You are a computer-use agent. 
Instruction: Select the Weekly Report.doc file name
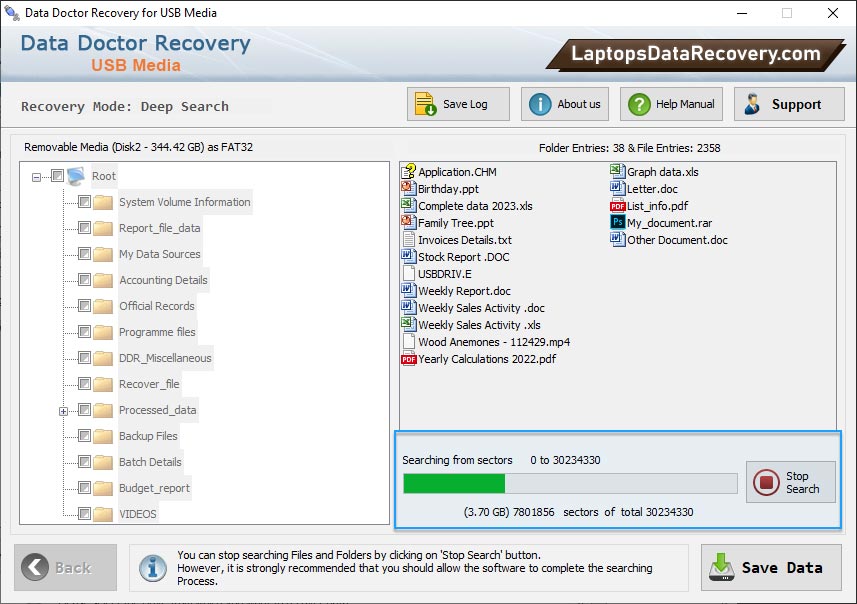click(465, 291)
